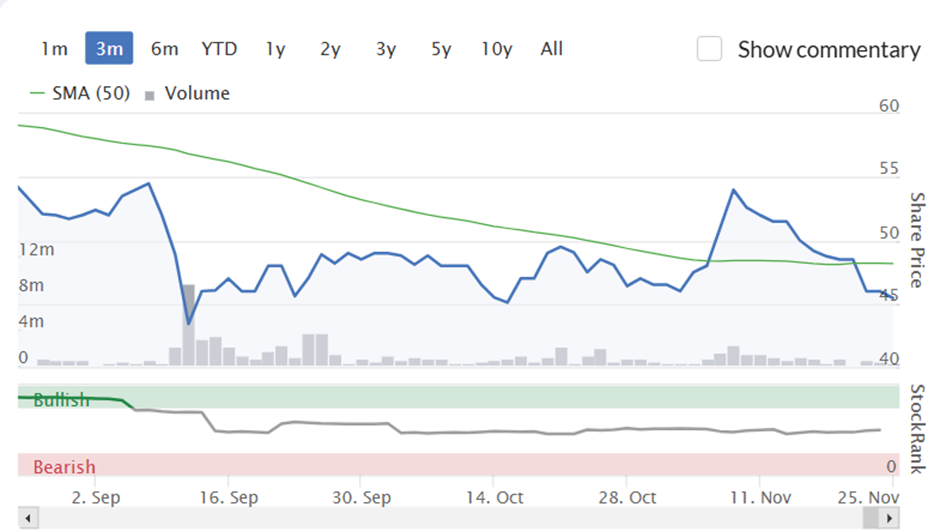Click the 14. Oct date label
Image resolution: width=940 pixels, height=531 pixels.
point(495,497)
